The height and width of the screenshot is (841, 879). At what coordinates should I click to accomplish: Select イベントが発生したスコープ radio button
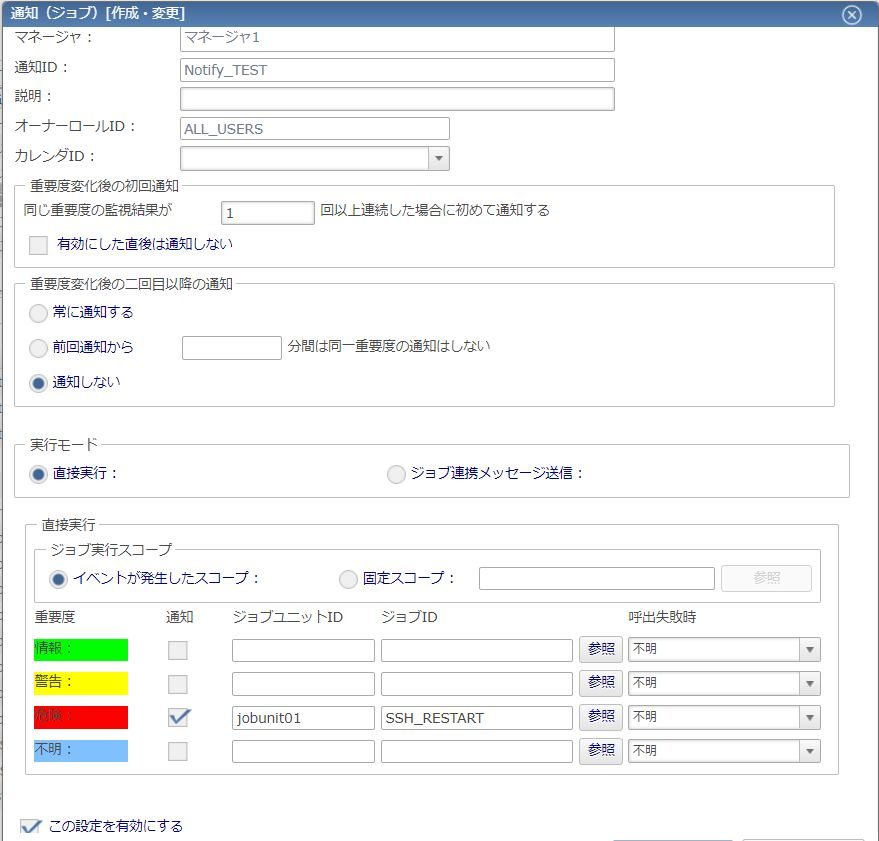click(x=58, y=579)
